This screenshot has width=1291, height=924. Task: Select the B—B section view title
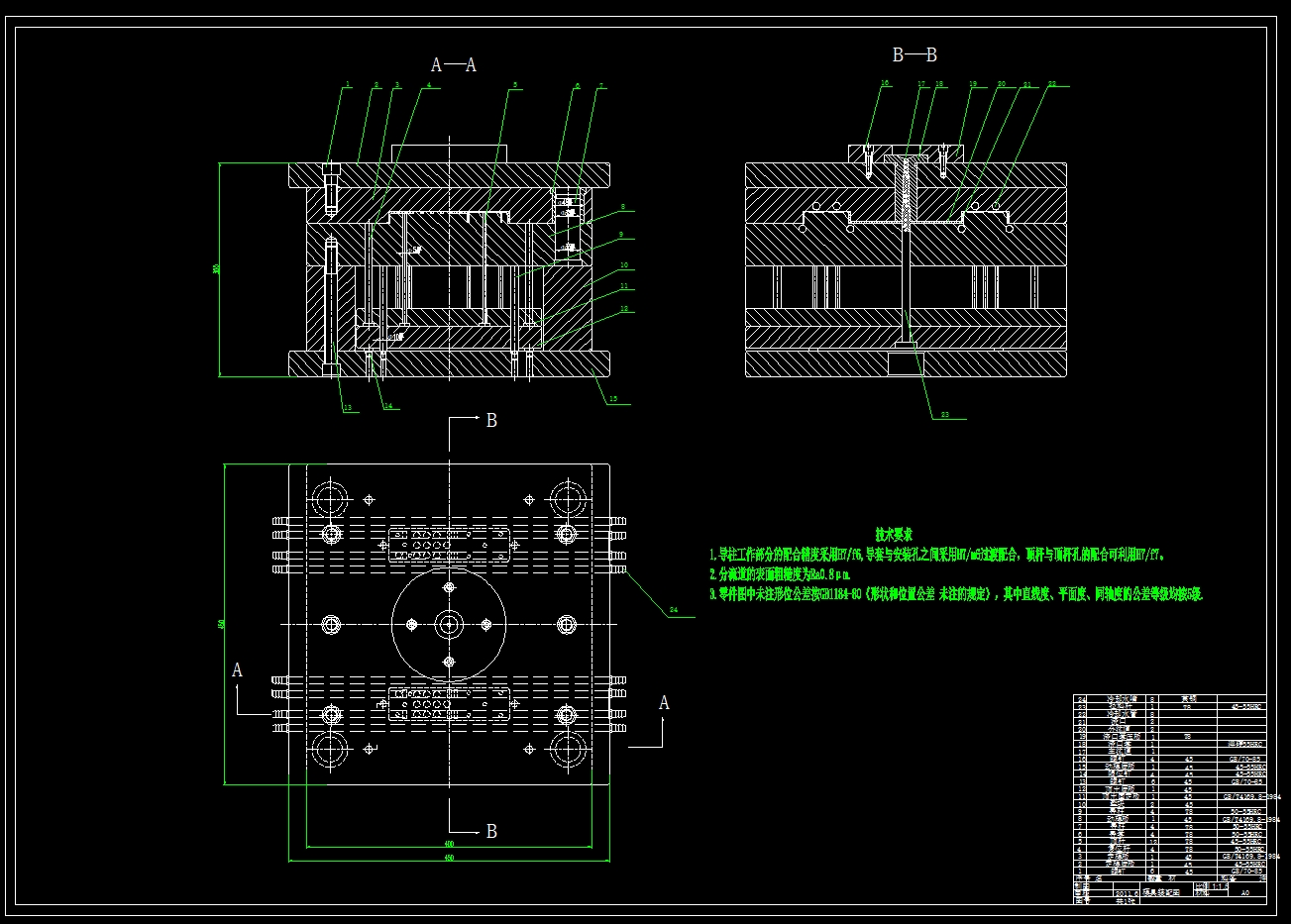tap(914, 55)
